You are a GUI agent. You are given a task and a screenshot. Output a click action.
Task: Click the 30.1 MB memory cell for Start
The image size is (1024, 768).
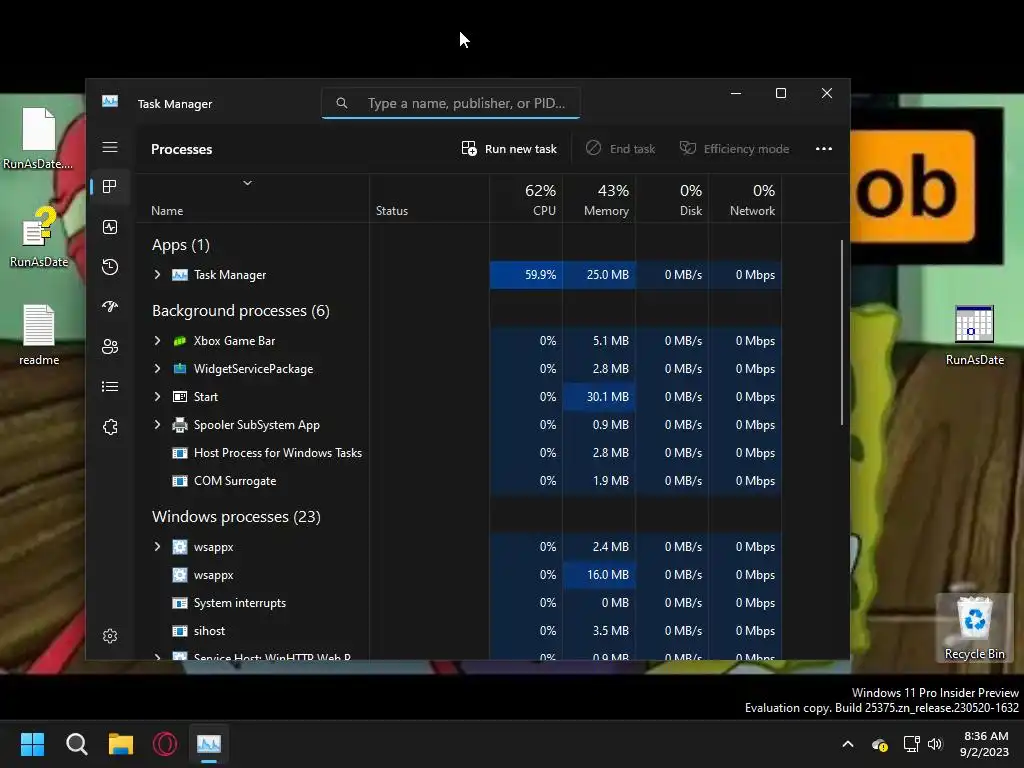600,397
